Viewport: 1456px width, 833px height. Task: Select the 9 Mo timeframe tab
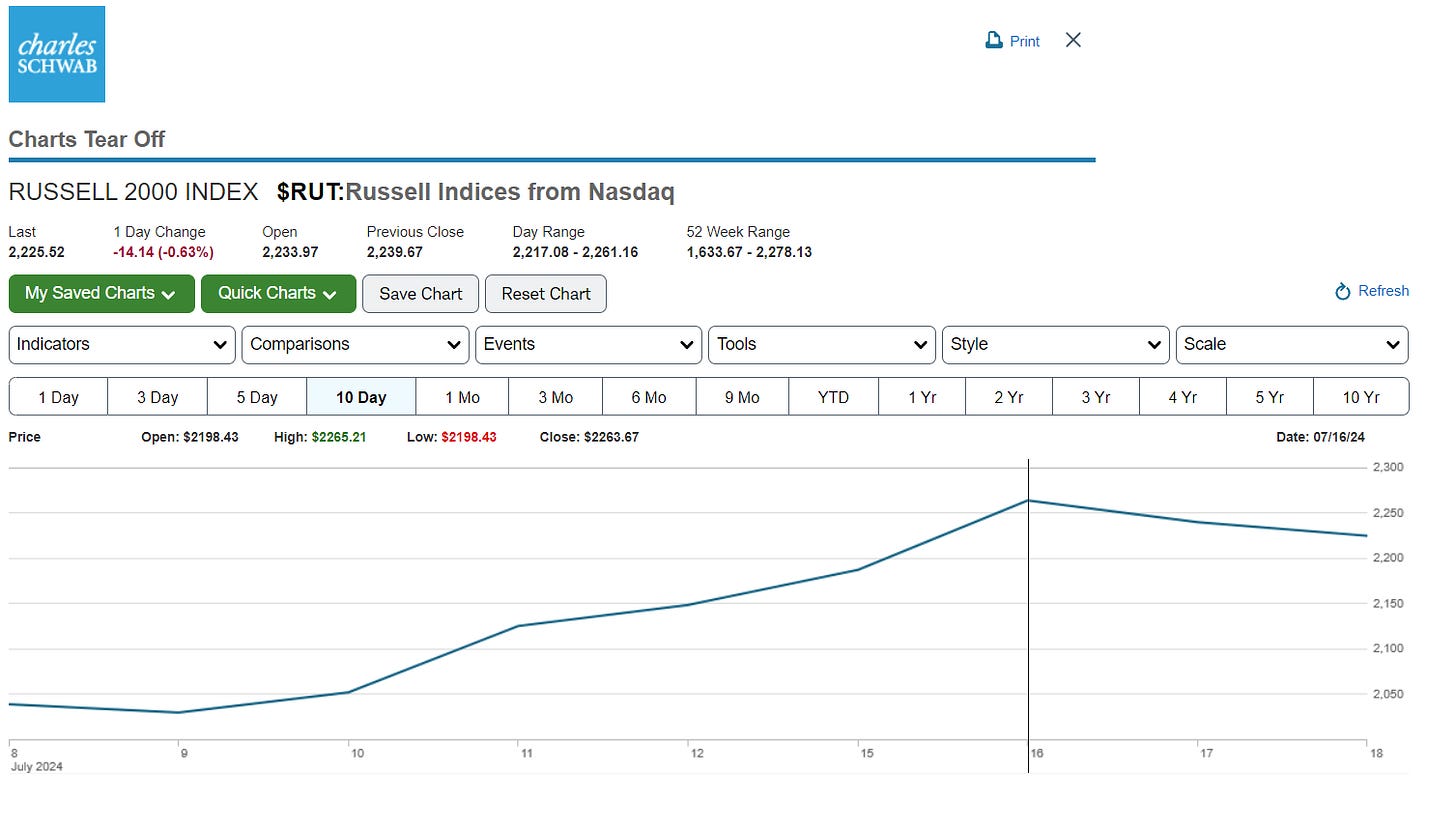click(742, 397)
